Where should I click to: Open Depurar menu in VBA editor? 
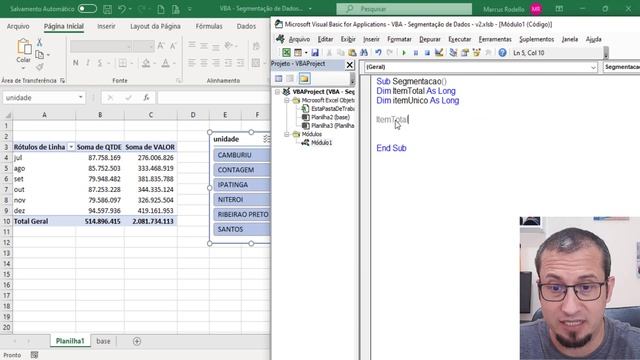[x=430, y=39]
